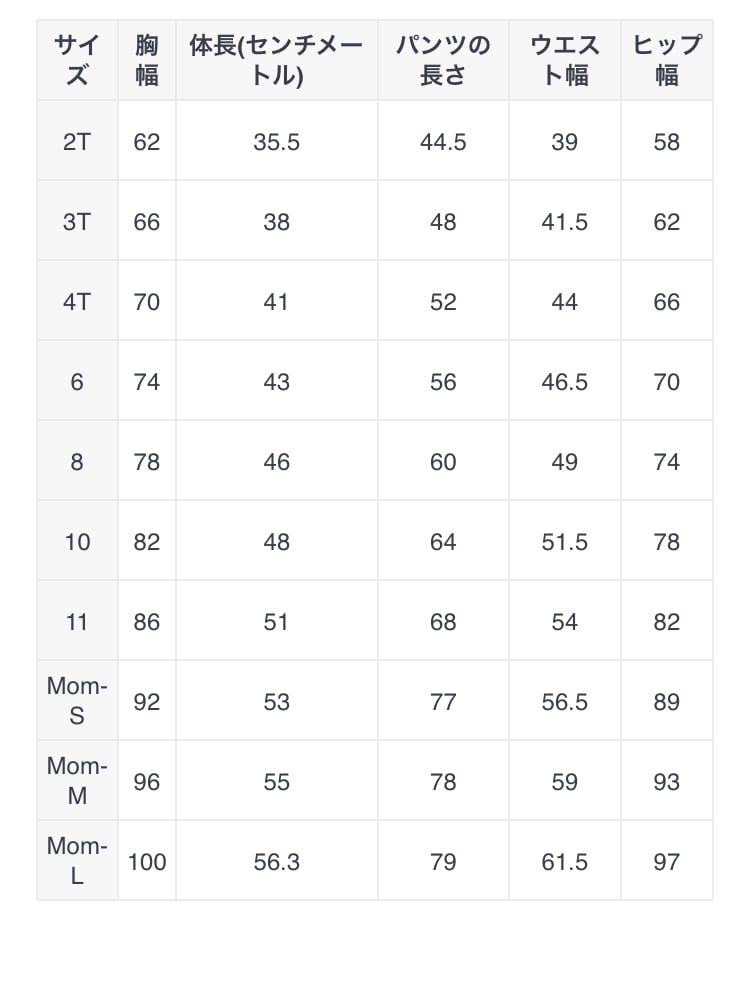
Task: Click the 44.5 pants length cell
Action: click(443, 141)
